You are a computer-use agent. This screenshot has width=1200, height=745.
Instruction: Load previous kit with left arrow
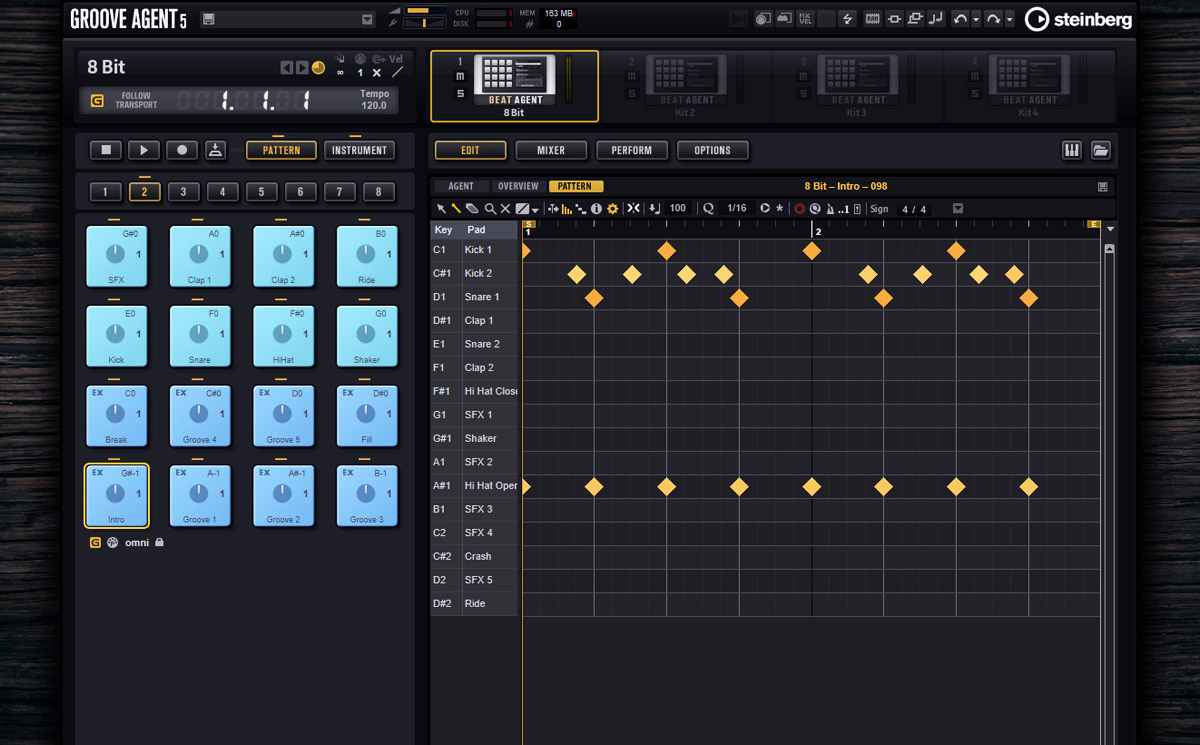tap(286, 68)
